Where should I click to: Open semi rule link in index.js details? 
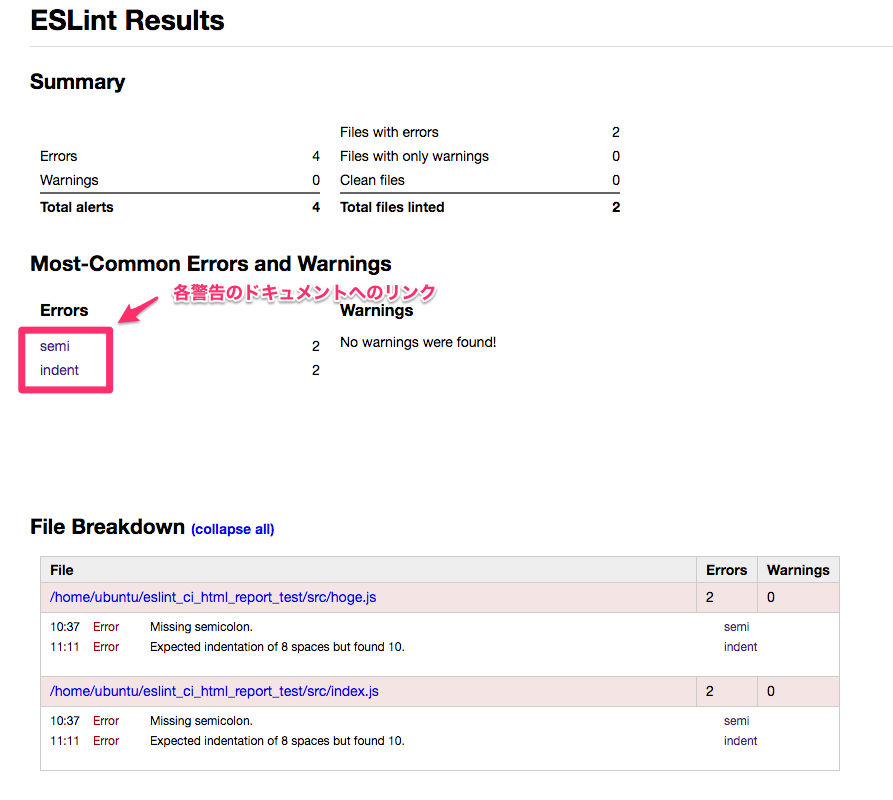(736, 721)
